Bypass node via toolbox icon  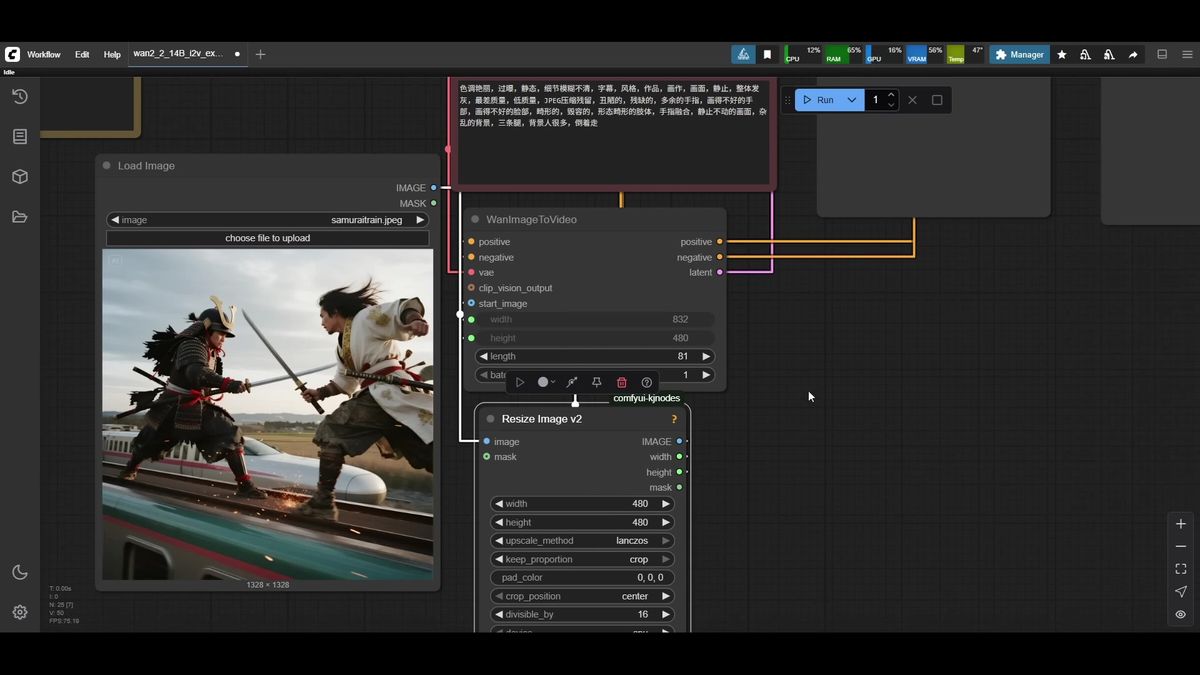[x=572, y=382]
